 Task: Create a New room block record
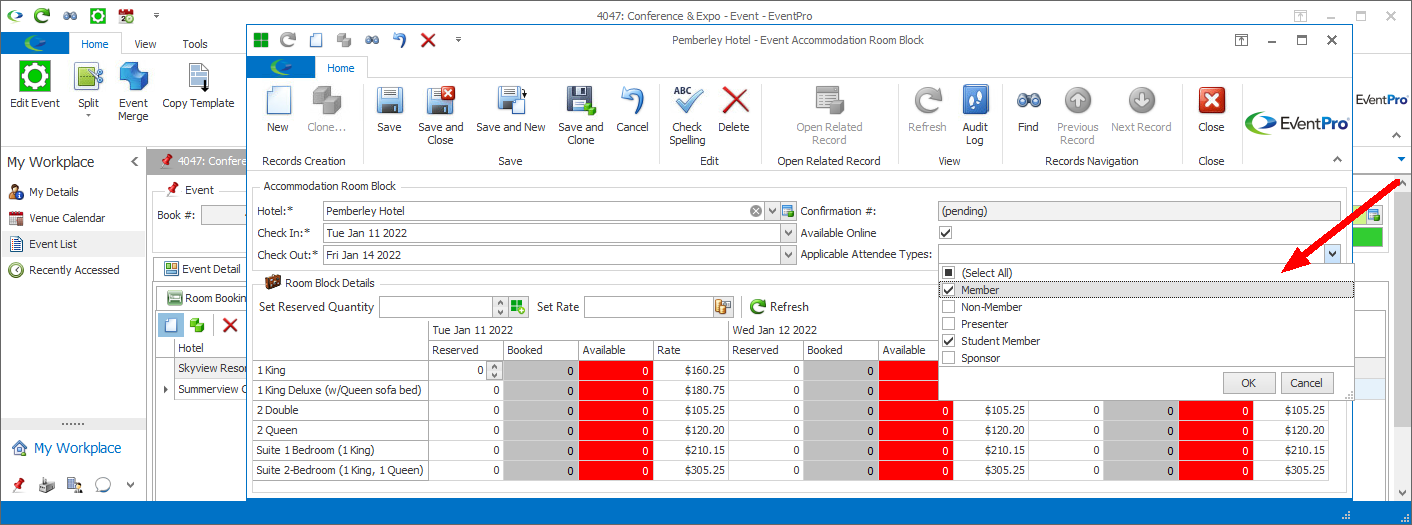click(278, 110)
